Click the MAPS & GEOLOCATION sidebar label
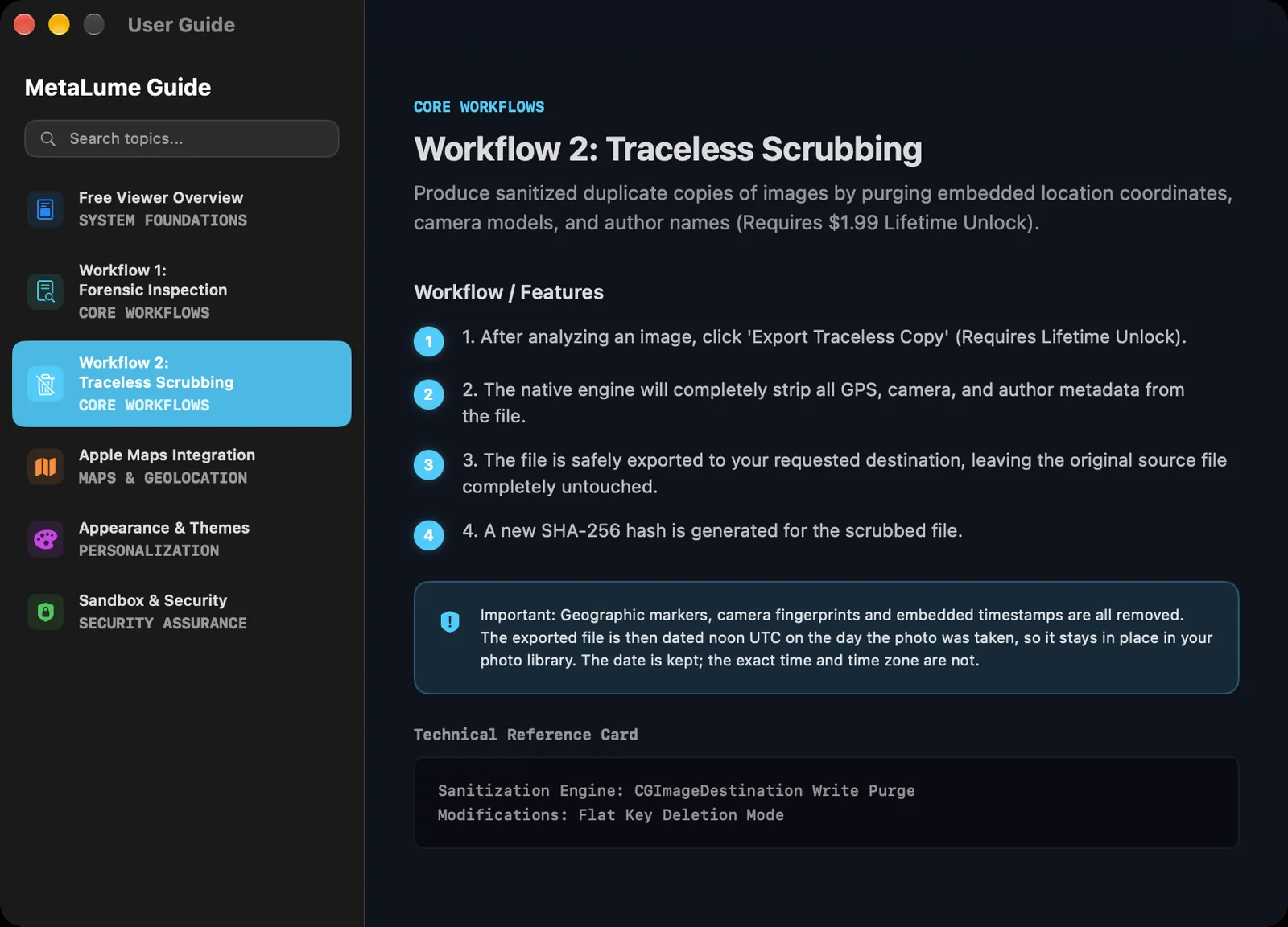The image size is (1288, 927). pos(163,478)
